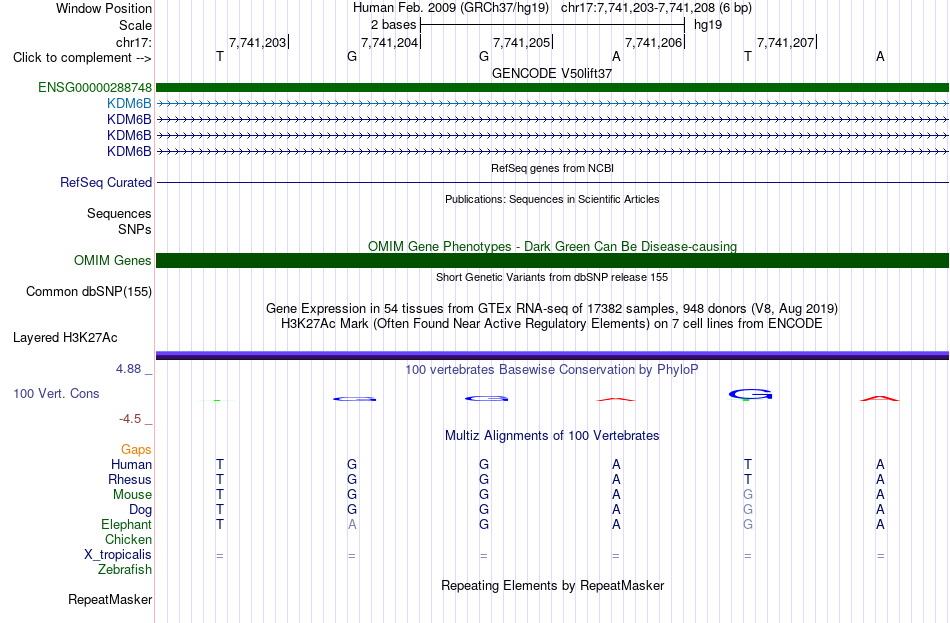This screenshot has height=623, width=950.
Task: Click the X_tropicalis species label
Action: coord(118,555)
